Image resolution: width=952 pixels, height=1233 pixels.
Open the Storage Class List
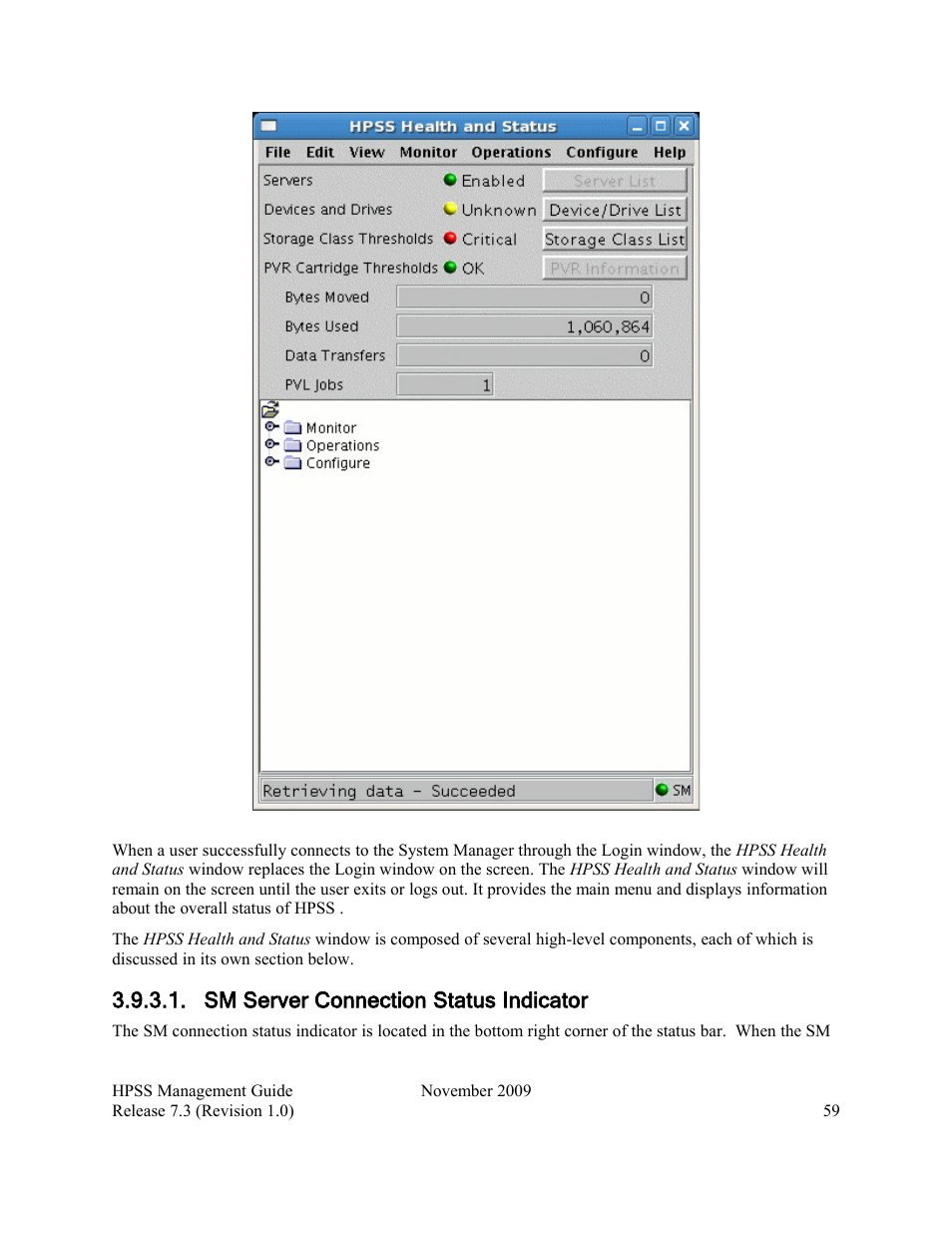615,239
